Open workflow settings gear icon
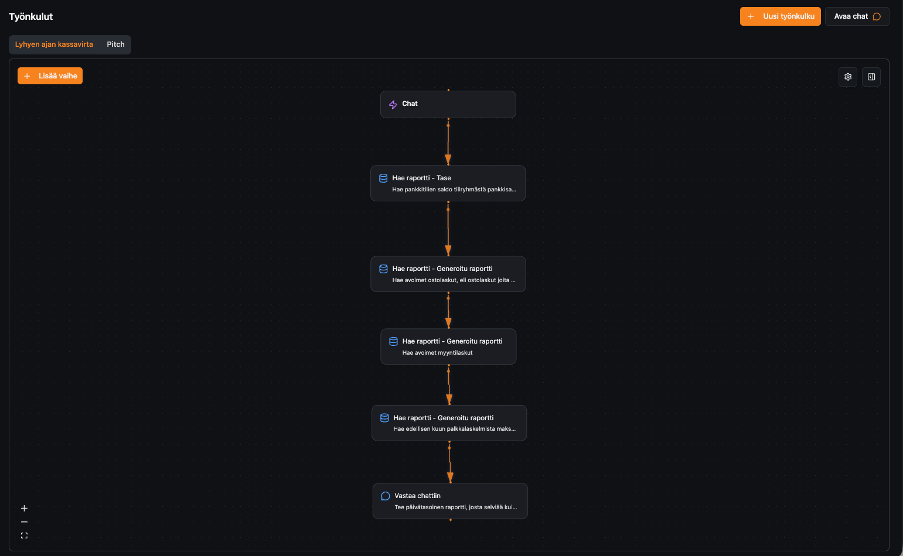The image size is (904, 556). 848,77
